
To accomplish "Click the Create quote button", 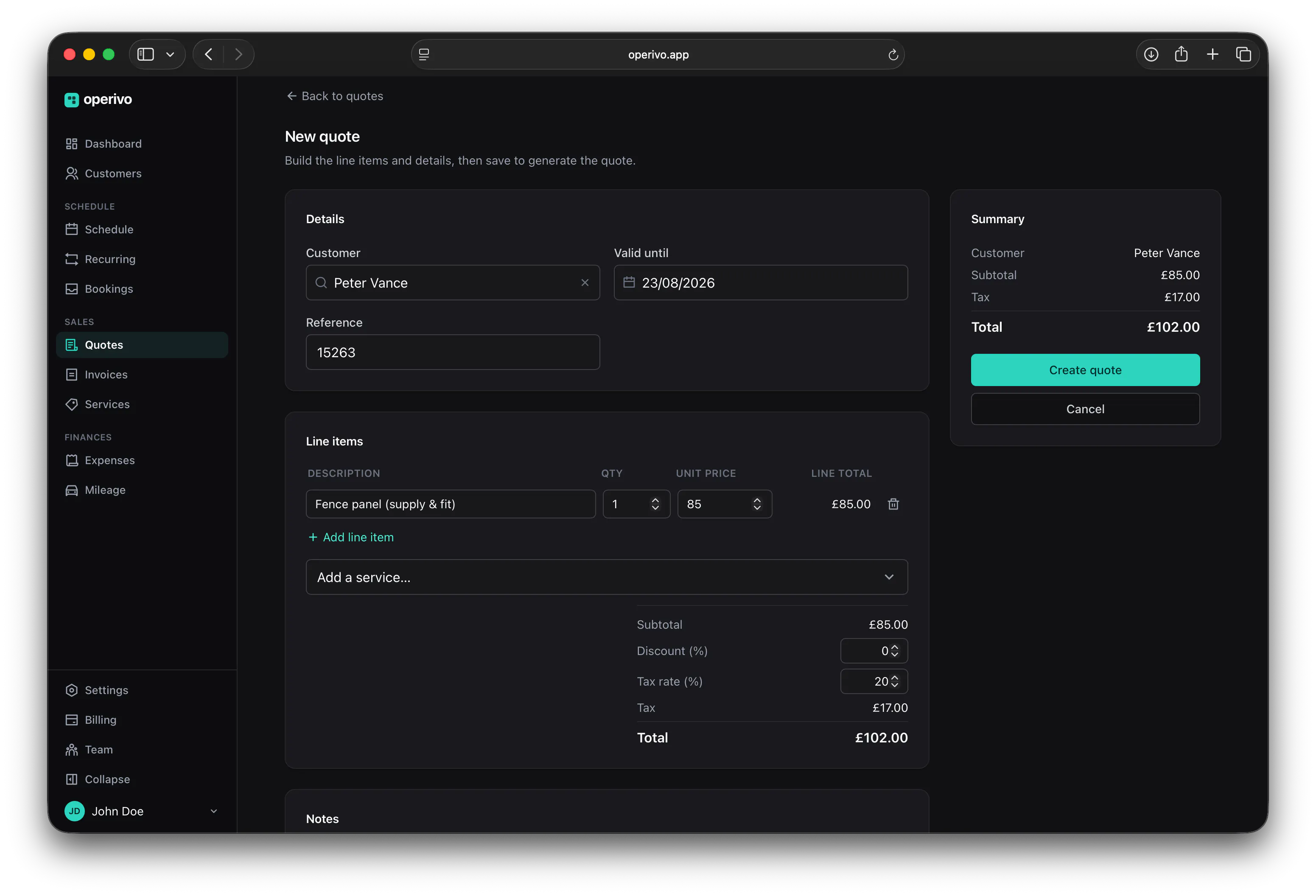I will (x=1085, y=370).
